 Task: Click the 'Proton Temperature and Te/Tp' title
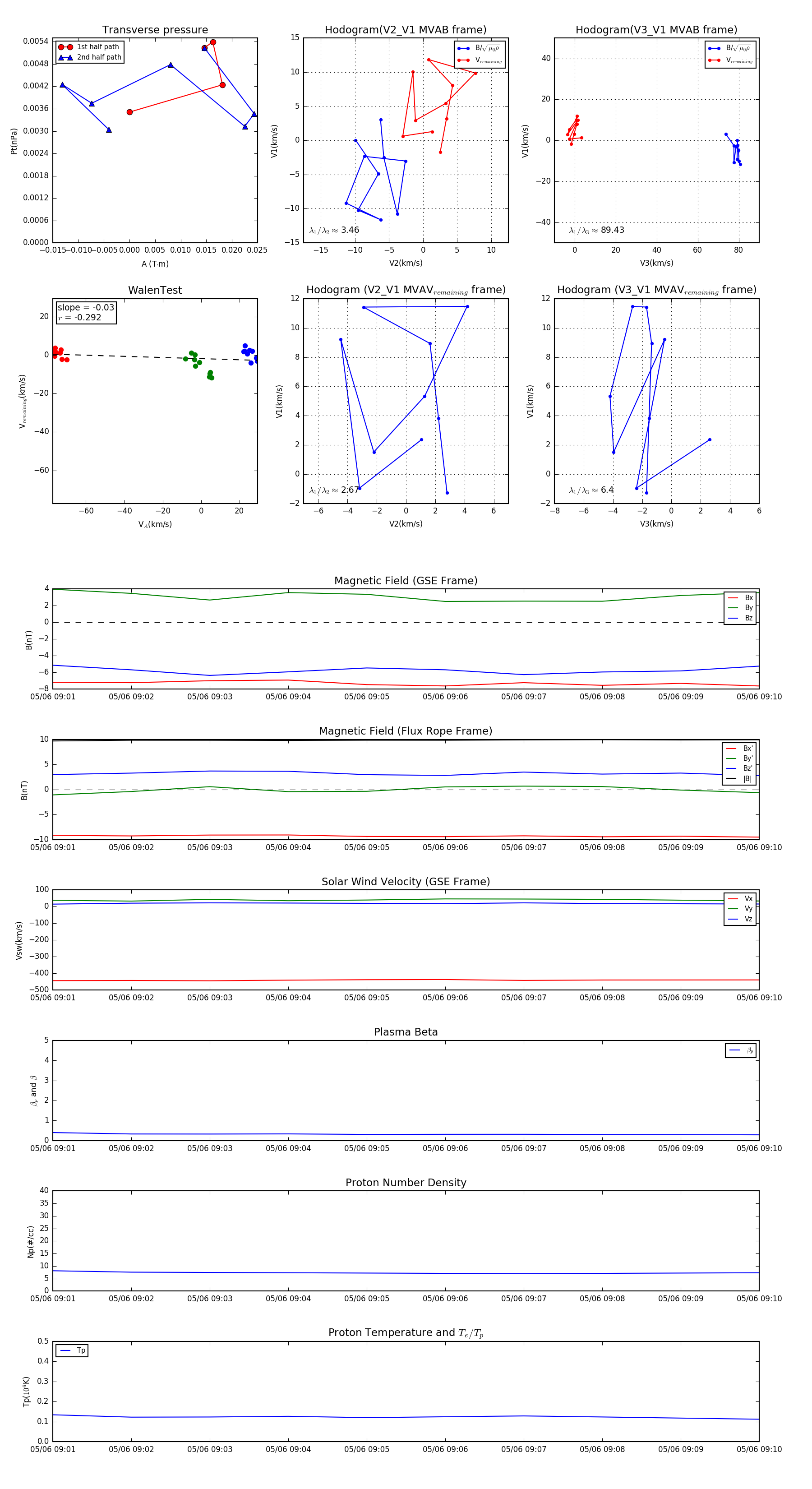point(406,1333)
